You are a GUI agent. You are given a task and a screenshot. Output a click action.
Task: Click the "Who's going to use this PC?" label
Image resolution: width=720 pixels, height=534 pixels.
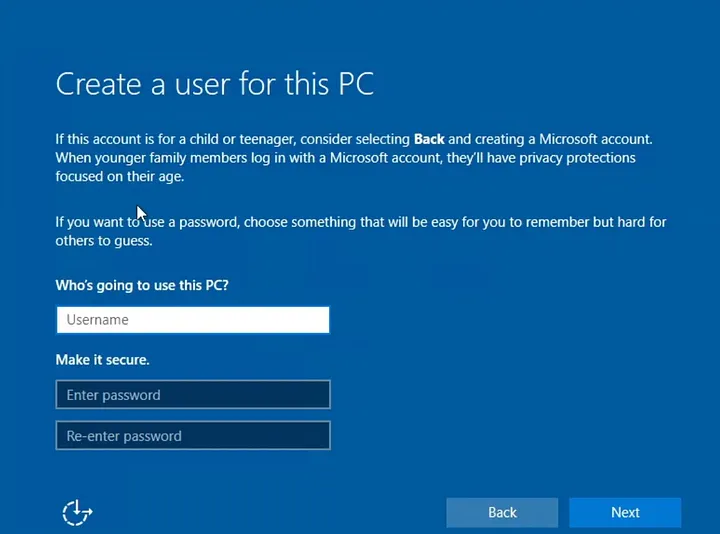pos(142,285)
